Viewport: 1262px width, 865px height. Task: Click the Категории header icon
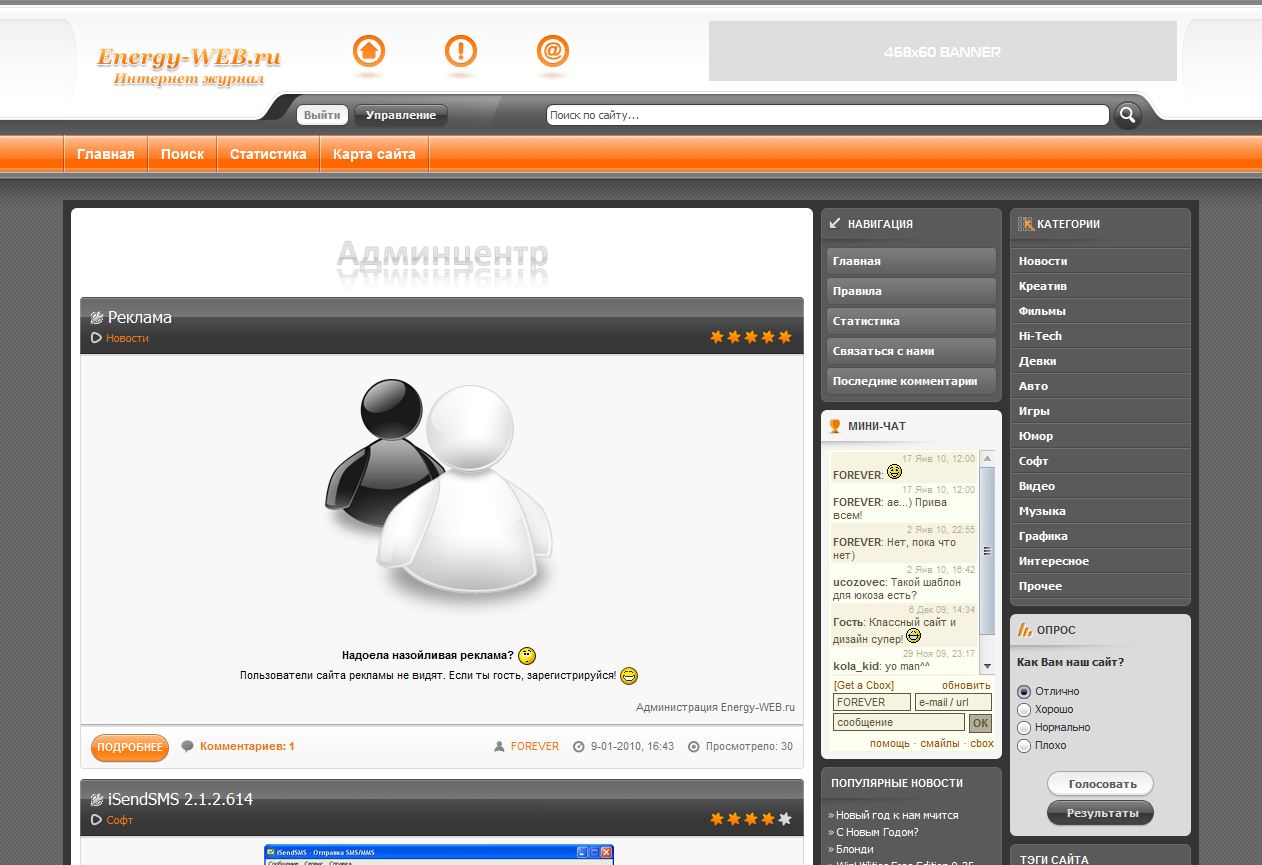click(x=1026, y=224)
